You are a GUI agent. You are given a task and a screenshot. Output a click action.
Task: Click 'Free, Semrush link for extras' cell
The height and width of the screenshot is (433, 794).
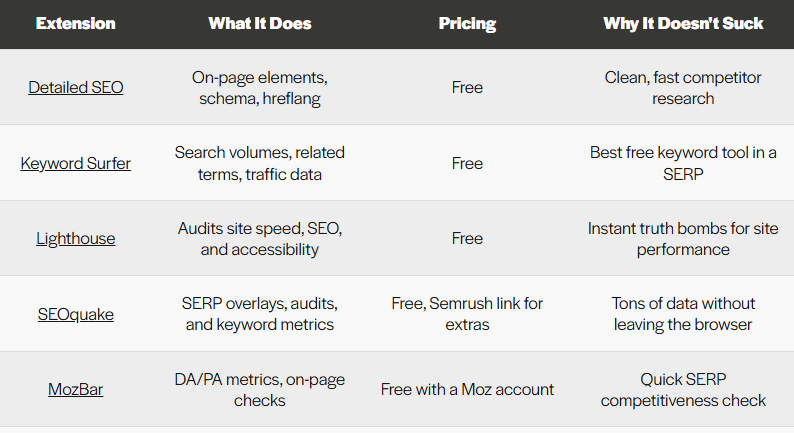point(467,314)
